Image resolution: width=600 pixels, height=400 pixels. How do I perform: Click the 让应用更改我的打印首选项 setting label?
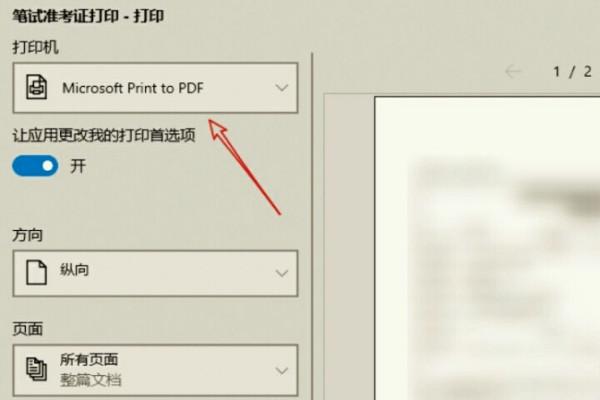coord(104,135)
